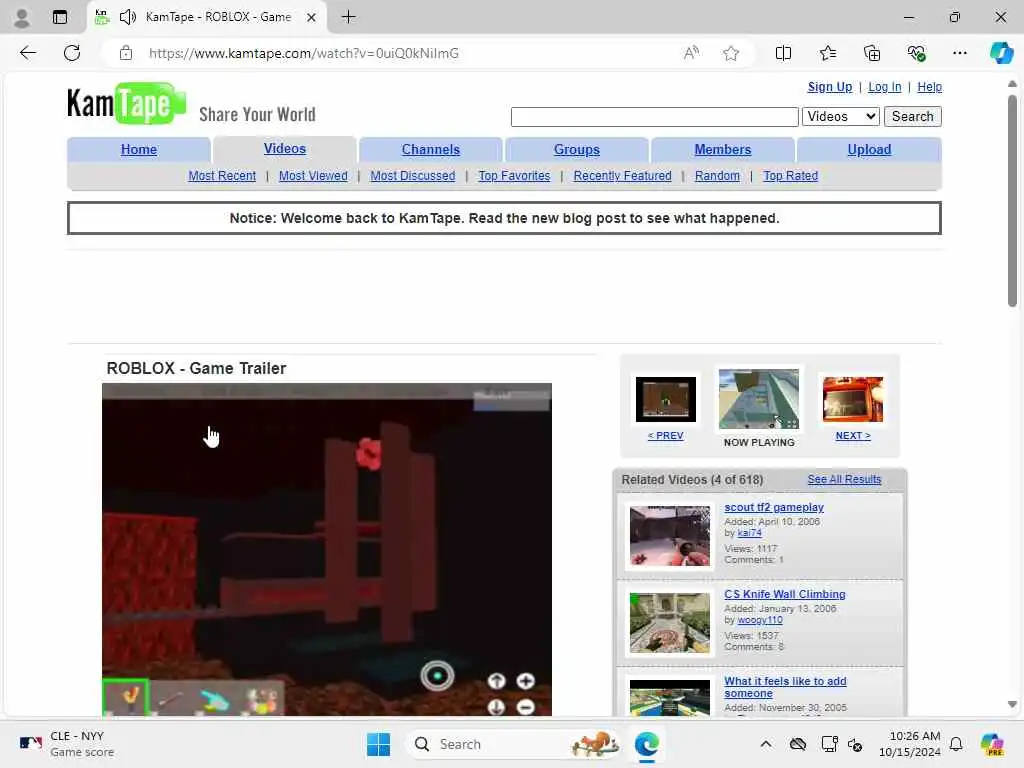Screen dimensions: 1024x768
Task: Add page to favorites with star icon
Action: 731,53
